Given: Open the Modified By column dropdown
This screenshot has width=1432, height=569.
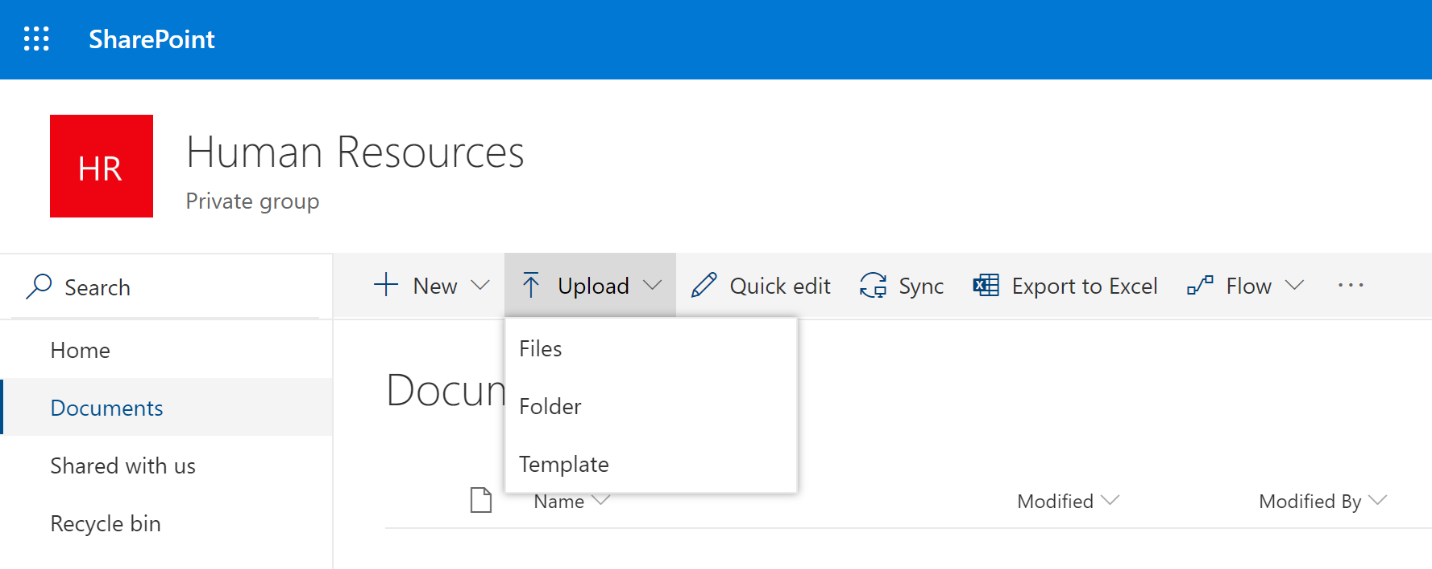Looking at the screenshot, I should pyautogui.click(x=1323, y=501).
